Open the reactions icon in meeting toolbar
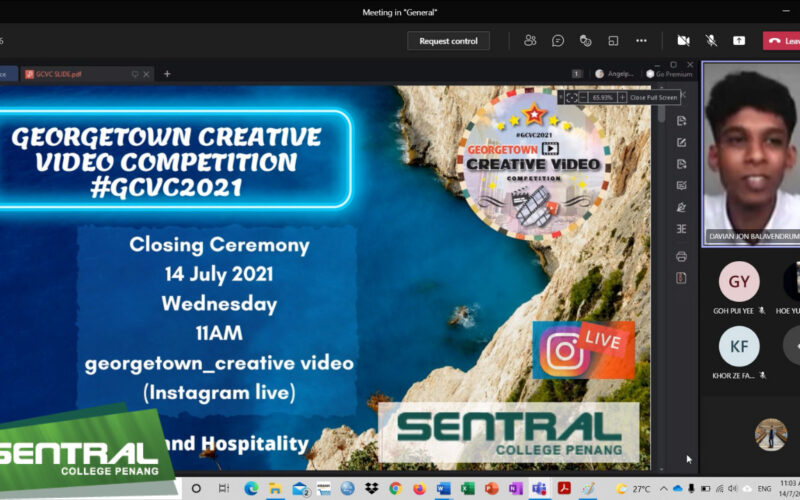 coord(585,40)
